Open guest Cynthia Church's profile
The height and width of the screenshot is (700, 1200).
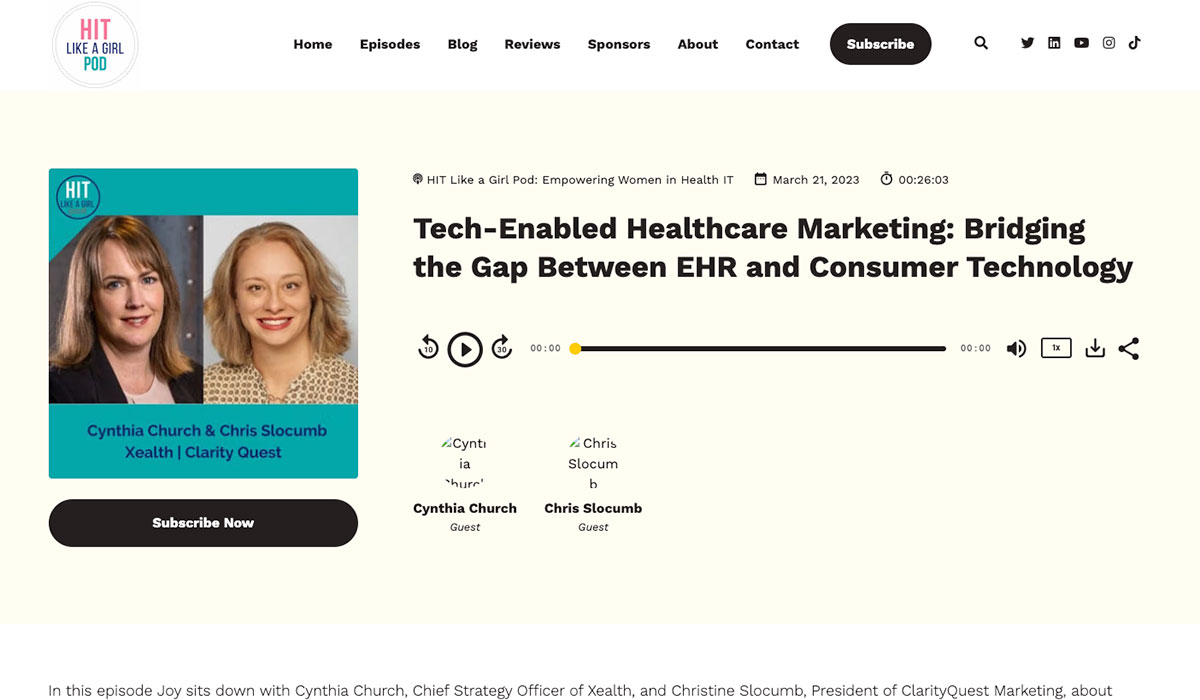(x=465, y=508)
